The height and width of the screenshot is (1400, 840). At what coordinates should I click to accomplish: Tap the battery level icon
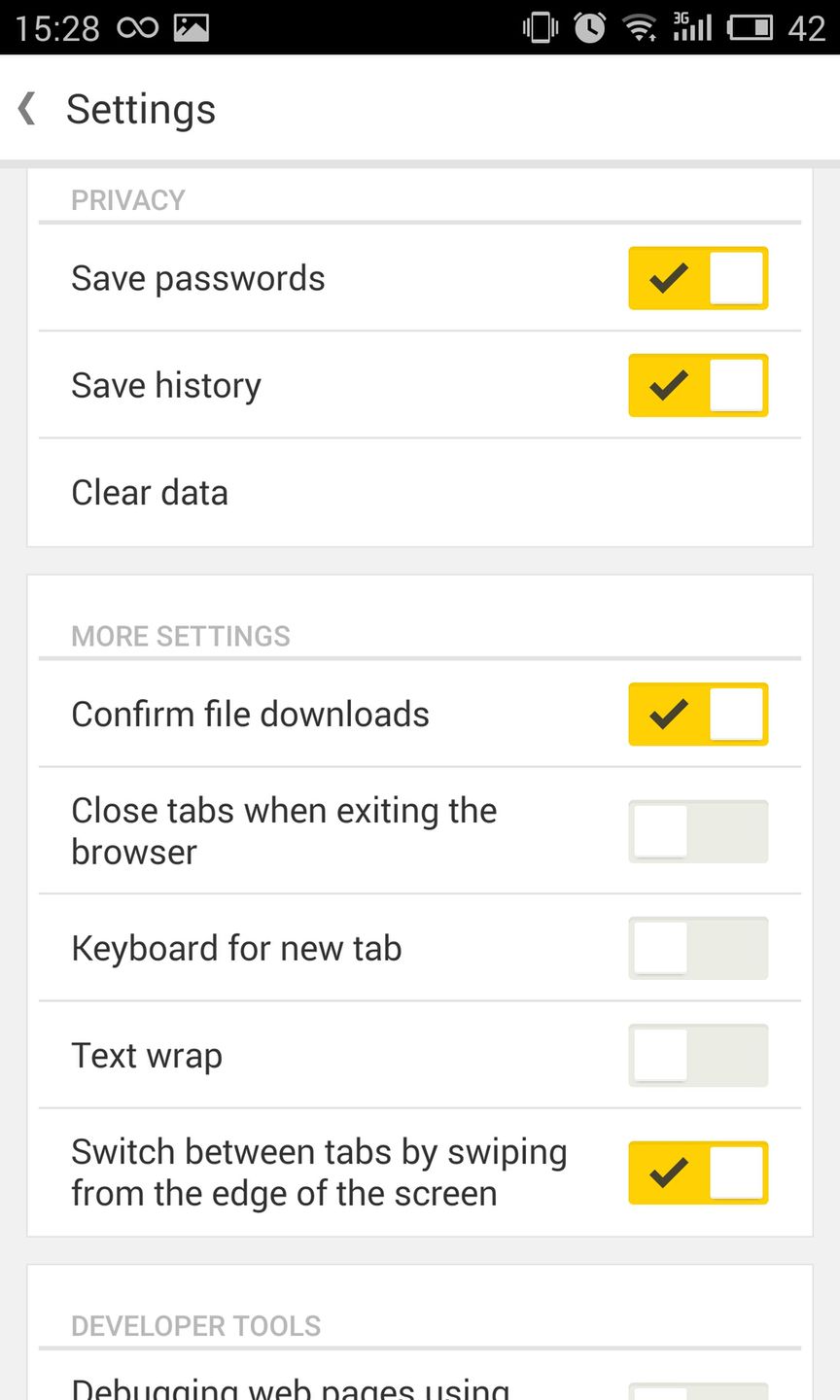[x=751, y=27]
